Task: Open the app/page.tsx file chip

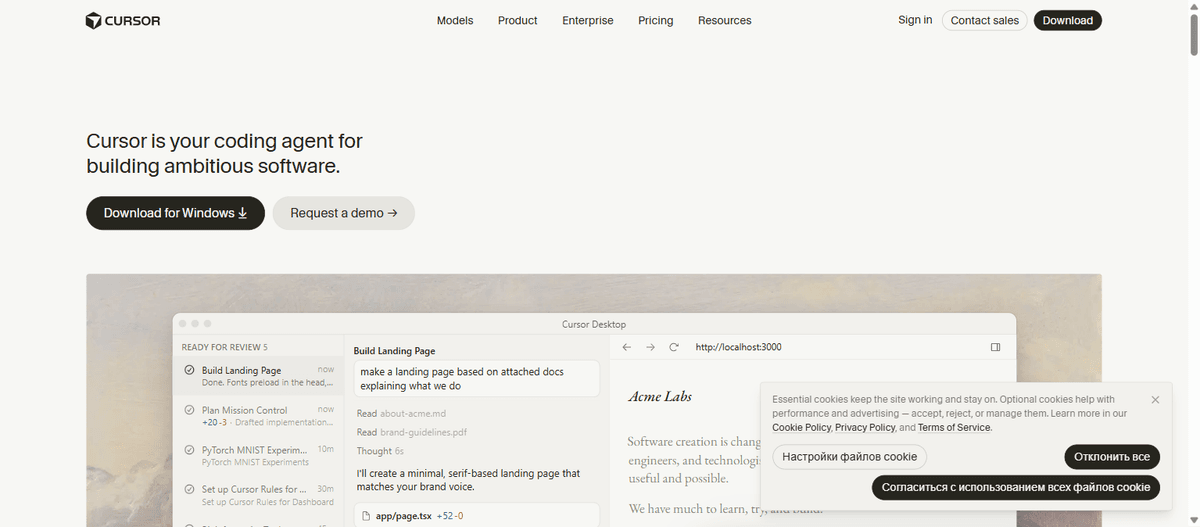Action: (476, 516)
